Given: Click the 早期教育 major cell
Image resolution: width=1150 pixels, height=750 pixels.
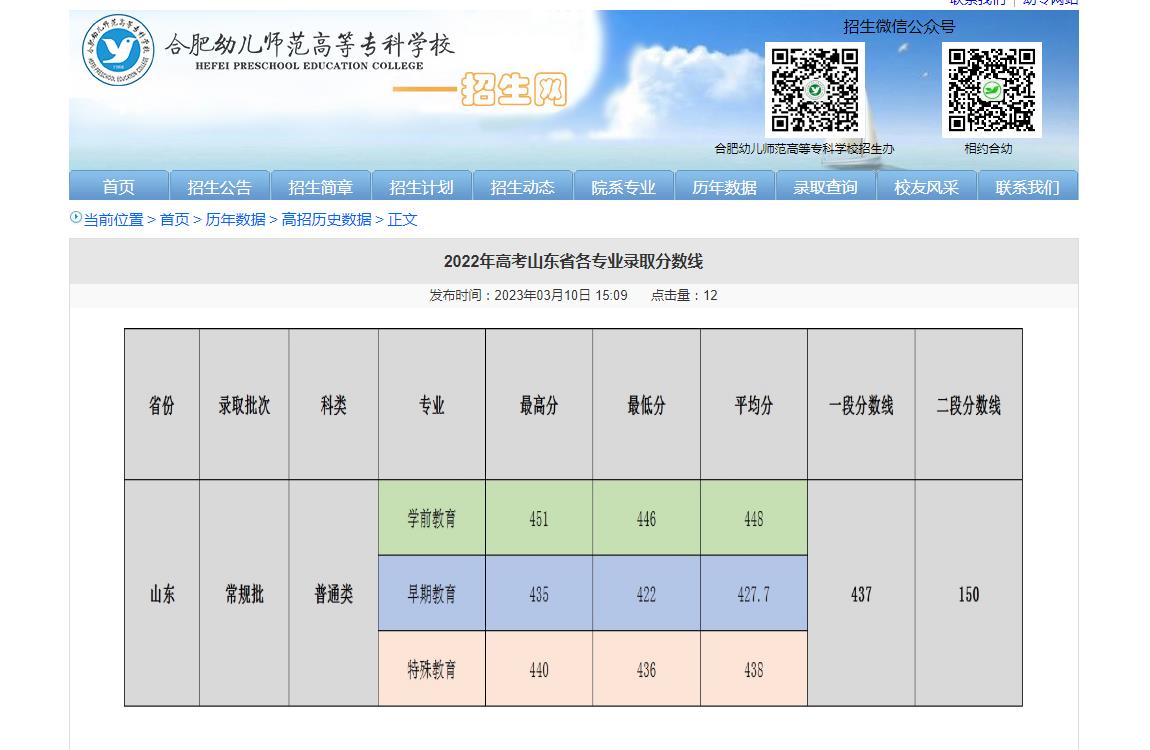Looking at the screenshot, I should (432, 593).
